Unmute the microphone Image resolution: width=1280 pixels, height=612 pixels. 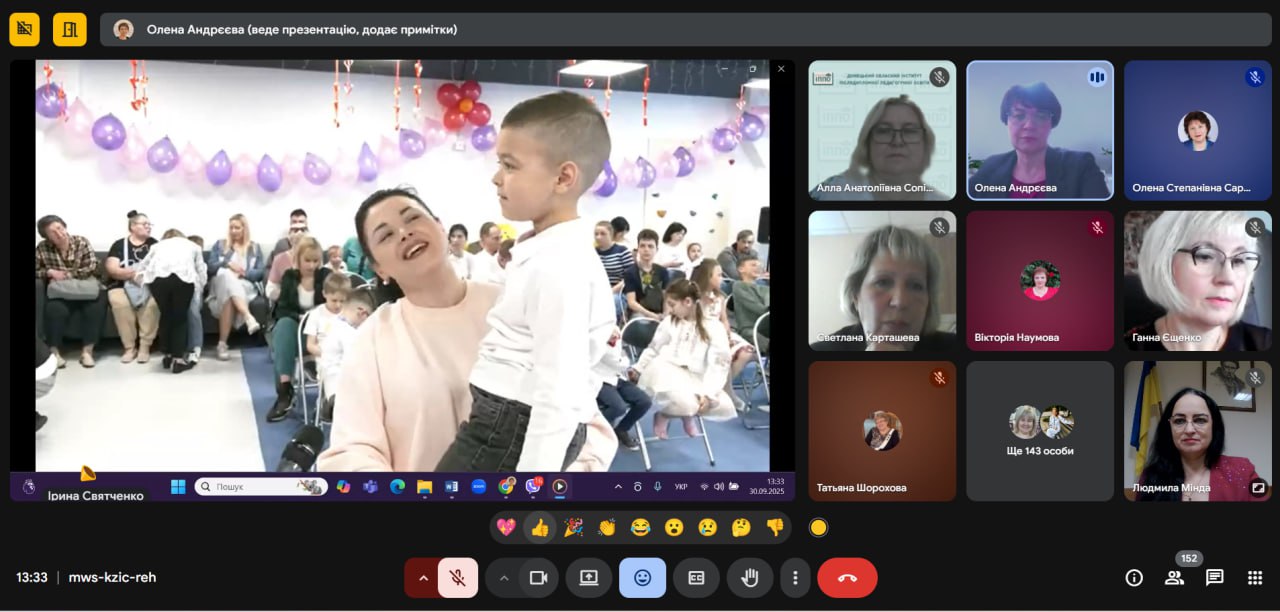457,577
